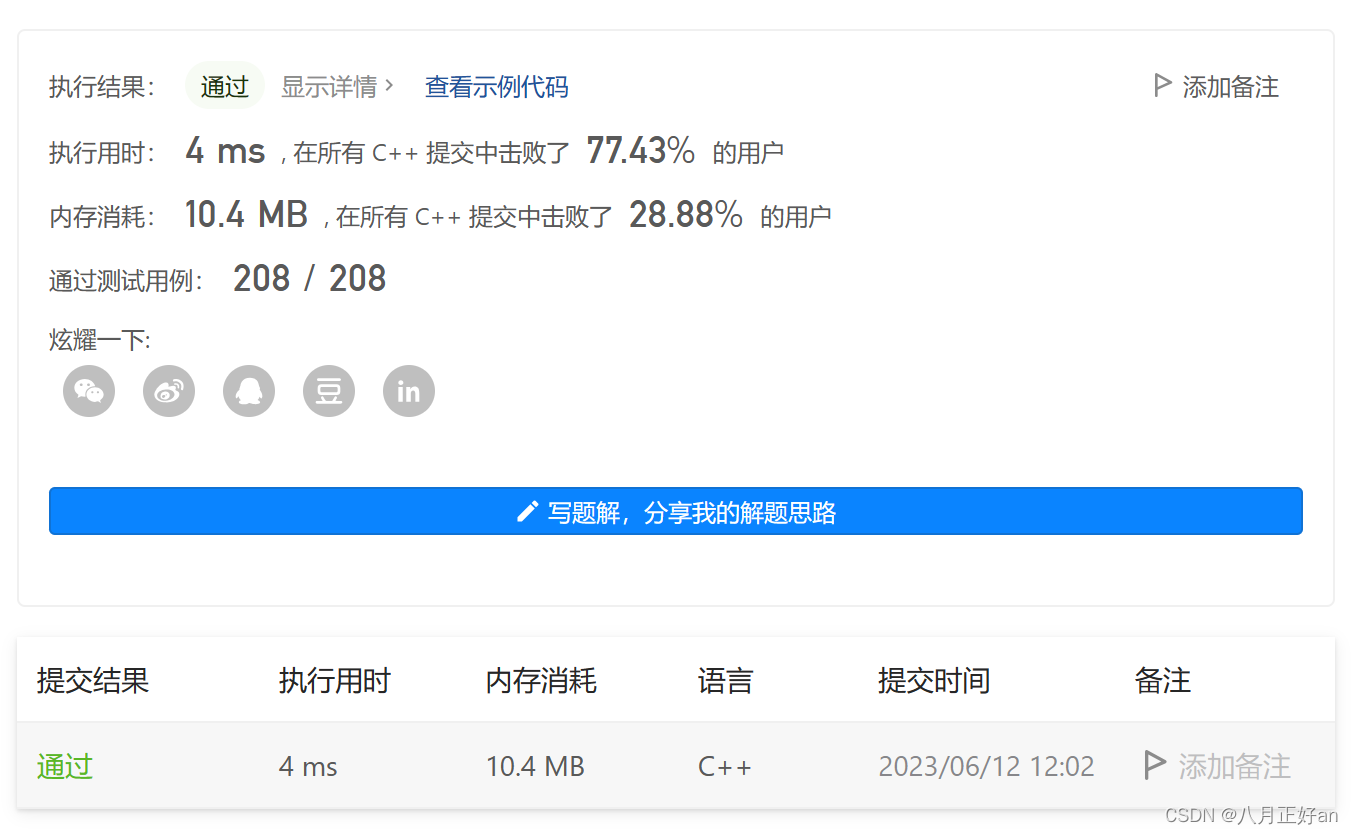Click the large 10.4 MB memory value

coord(246,214)
